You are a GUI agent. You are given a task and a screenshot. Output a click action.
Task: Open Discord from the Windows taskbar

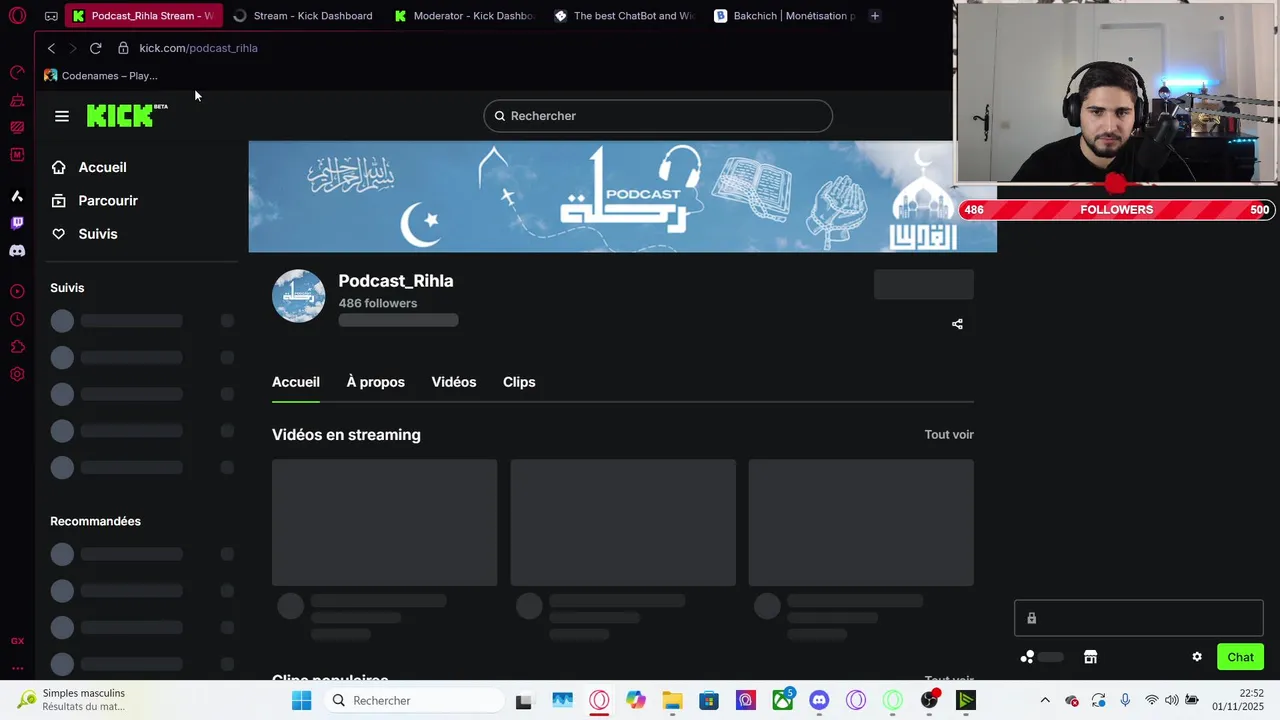[x=819, y=700]
